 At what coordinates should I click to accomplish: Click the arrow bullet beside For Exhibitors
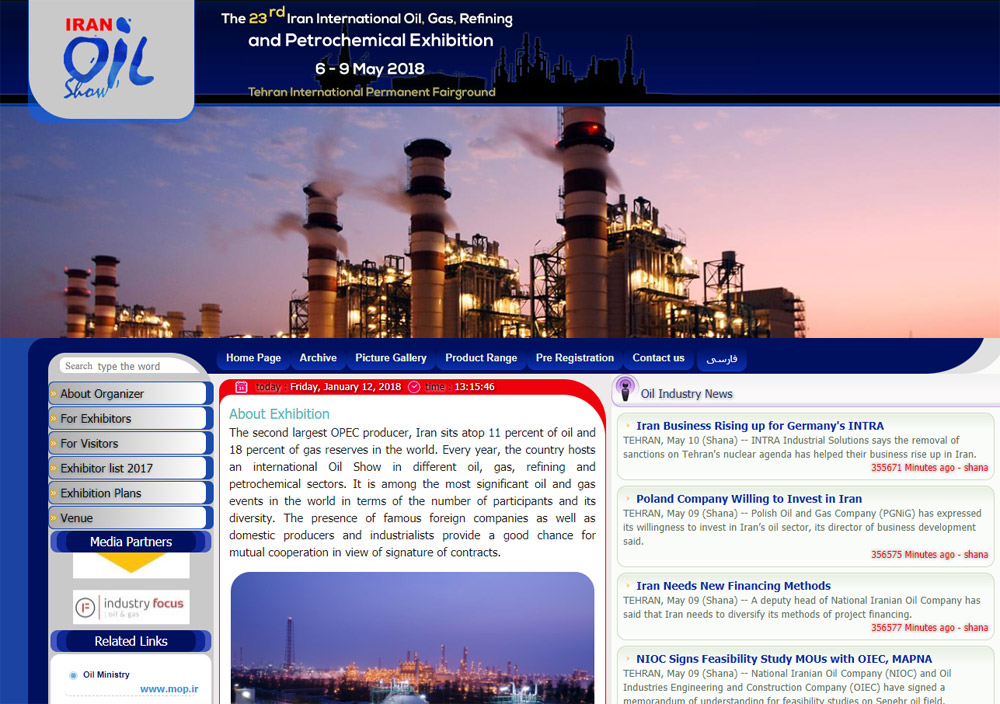tap(54, 418)
